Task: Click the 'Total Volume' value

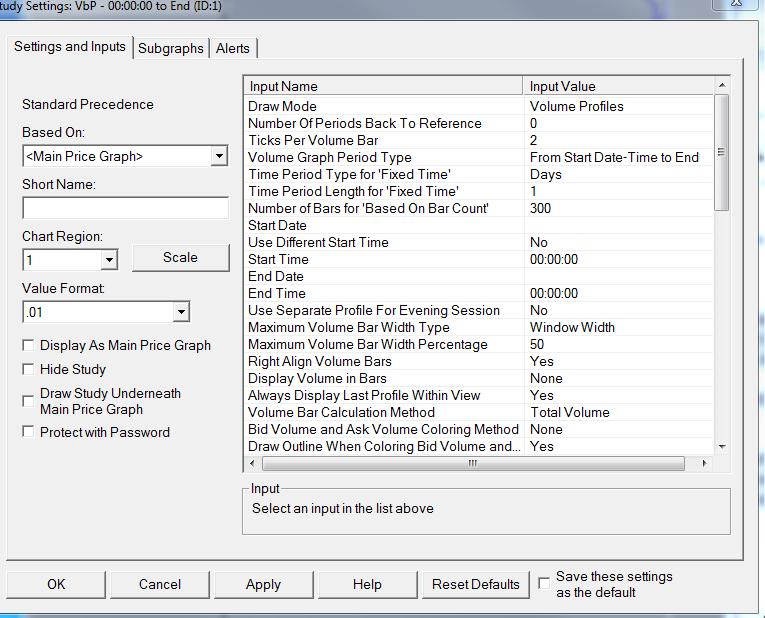Action: pyautogui.click(x=570, y=413)
